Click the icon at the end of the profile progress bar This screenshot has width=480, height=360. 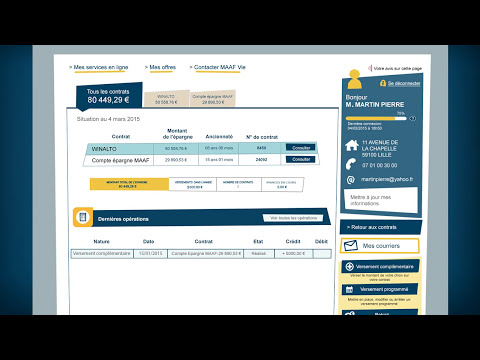coord(412,118)
